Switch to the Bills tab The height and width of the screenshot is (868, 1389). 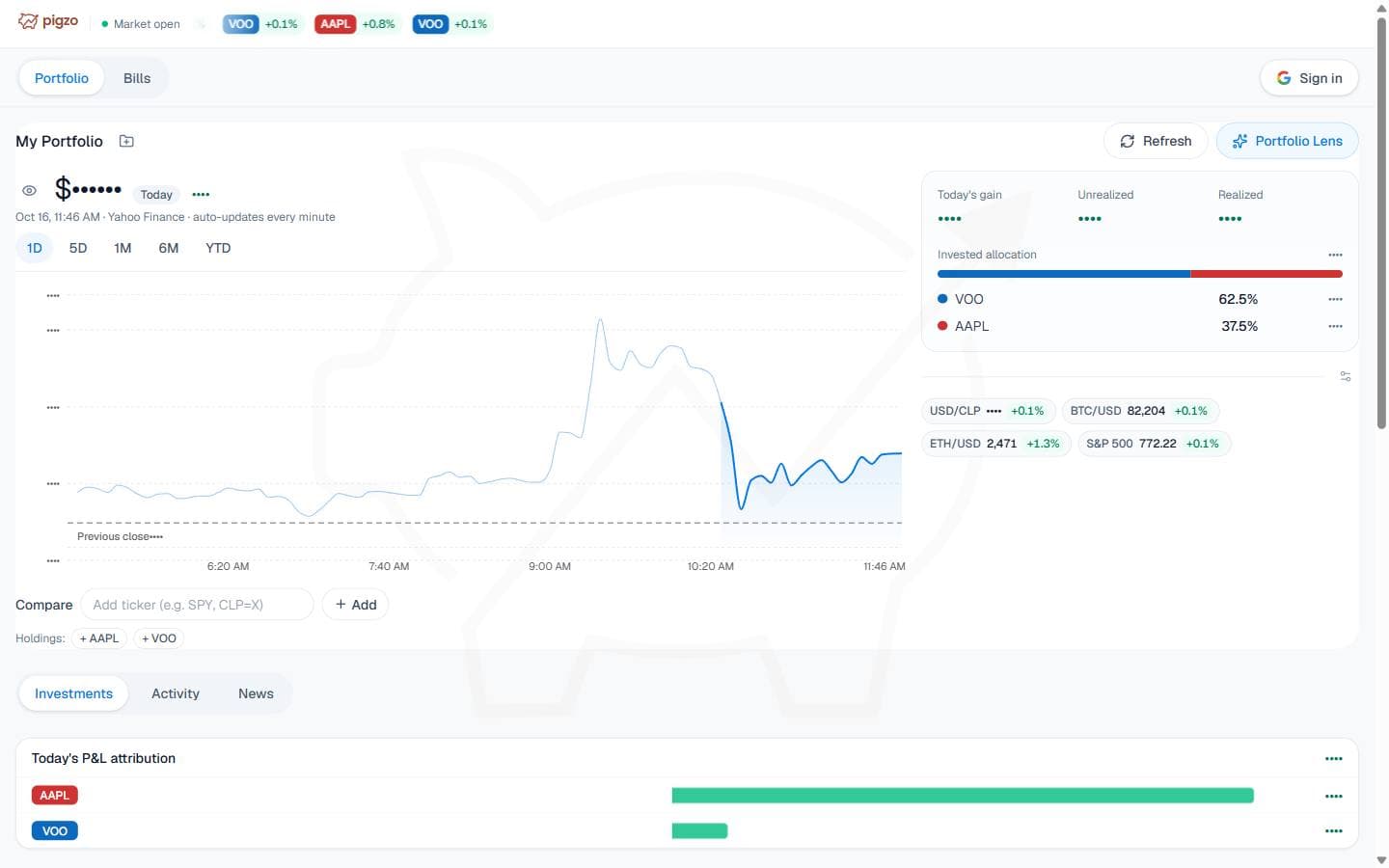tap(137, 78)
